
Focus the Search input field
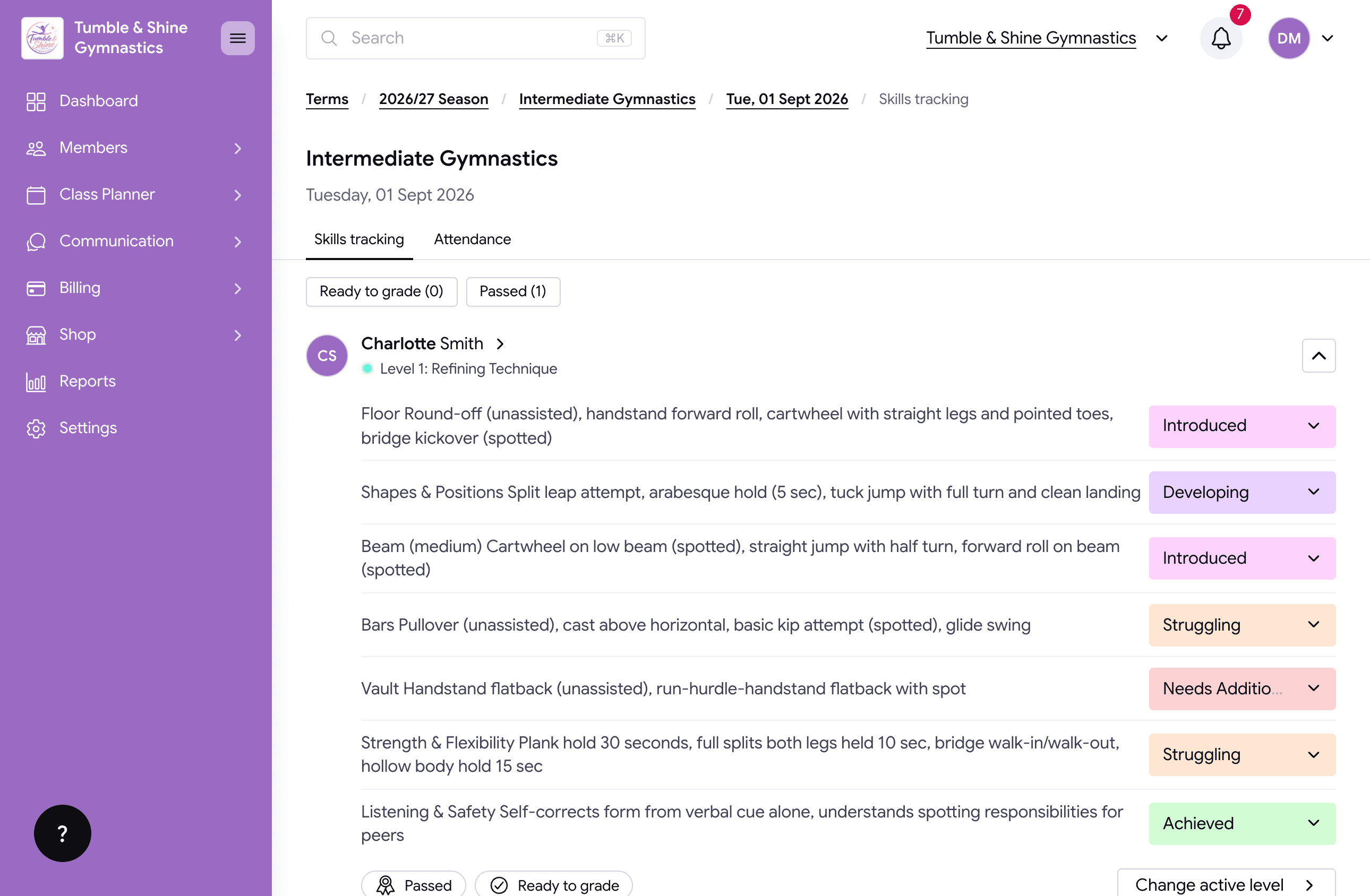475,38
